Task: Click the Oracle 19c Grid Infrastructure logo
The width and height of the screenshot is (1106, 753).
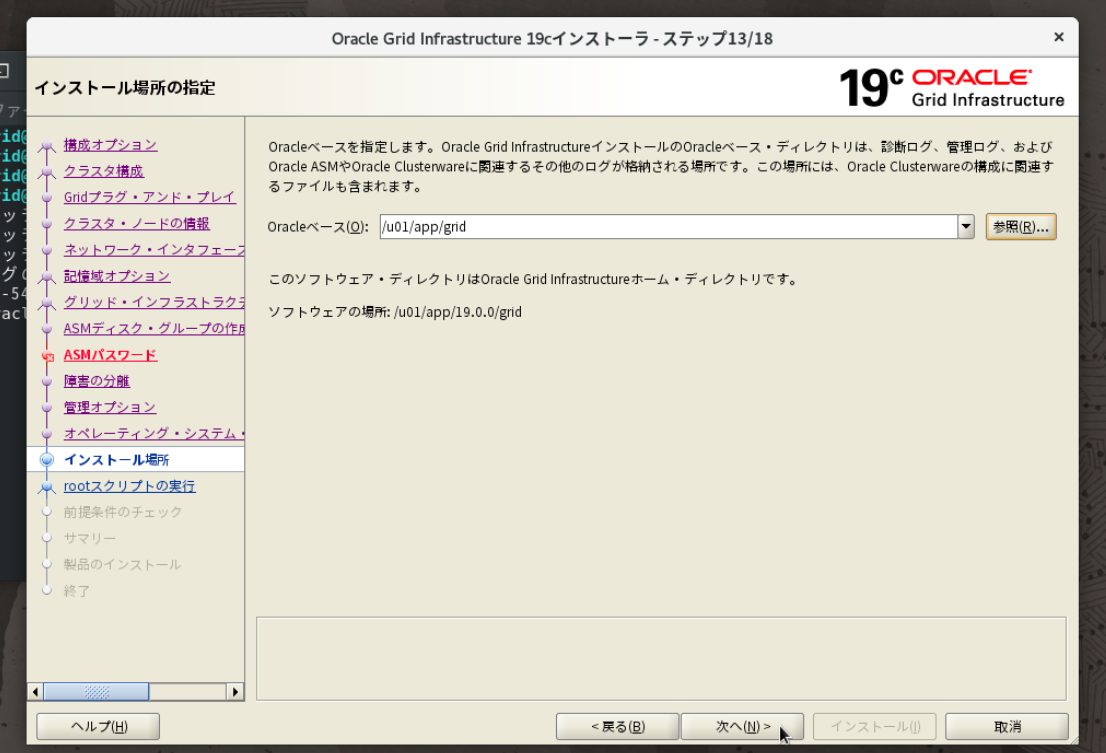Action: pos(952,87)
